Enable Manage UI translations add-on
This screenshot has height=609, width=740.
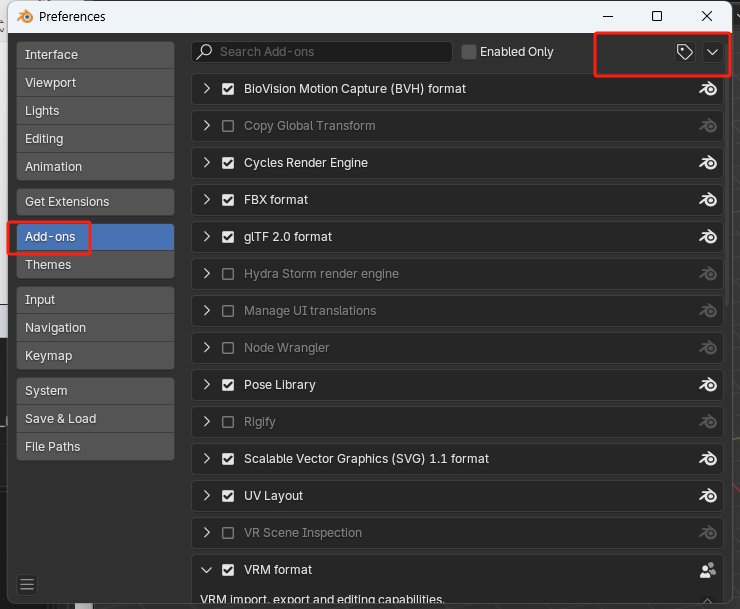pos(228,311)
